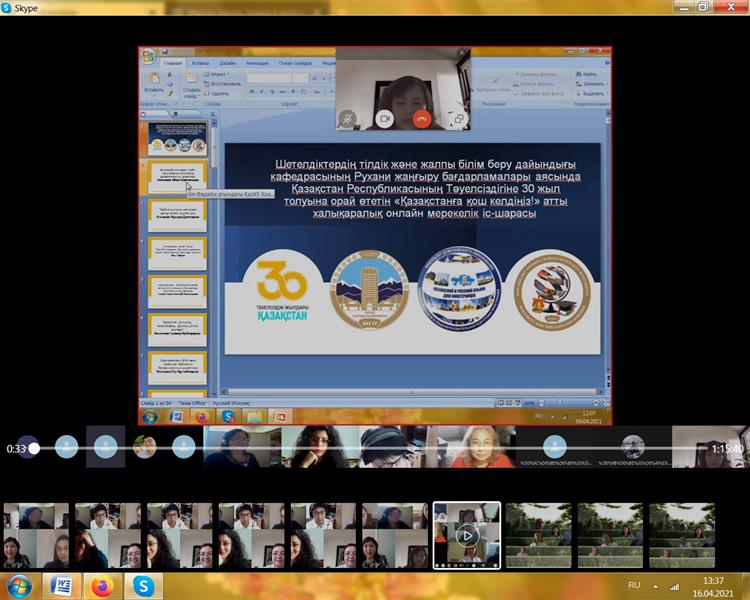The height and width of the screenshot is (600, 750).
Task: Switch to the Вставка ribbon tab
Action: tap(201, 63)
